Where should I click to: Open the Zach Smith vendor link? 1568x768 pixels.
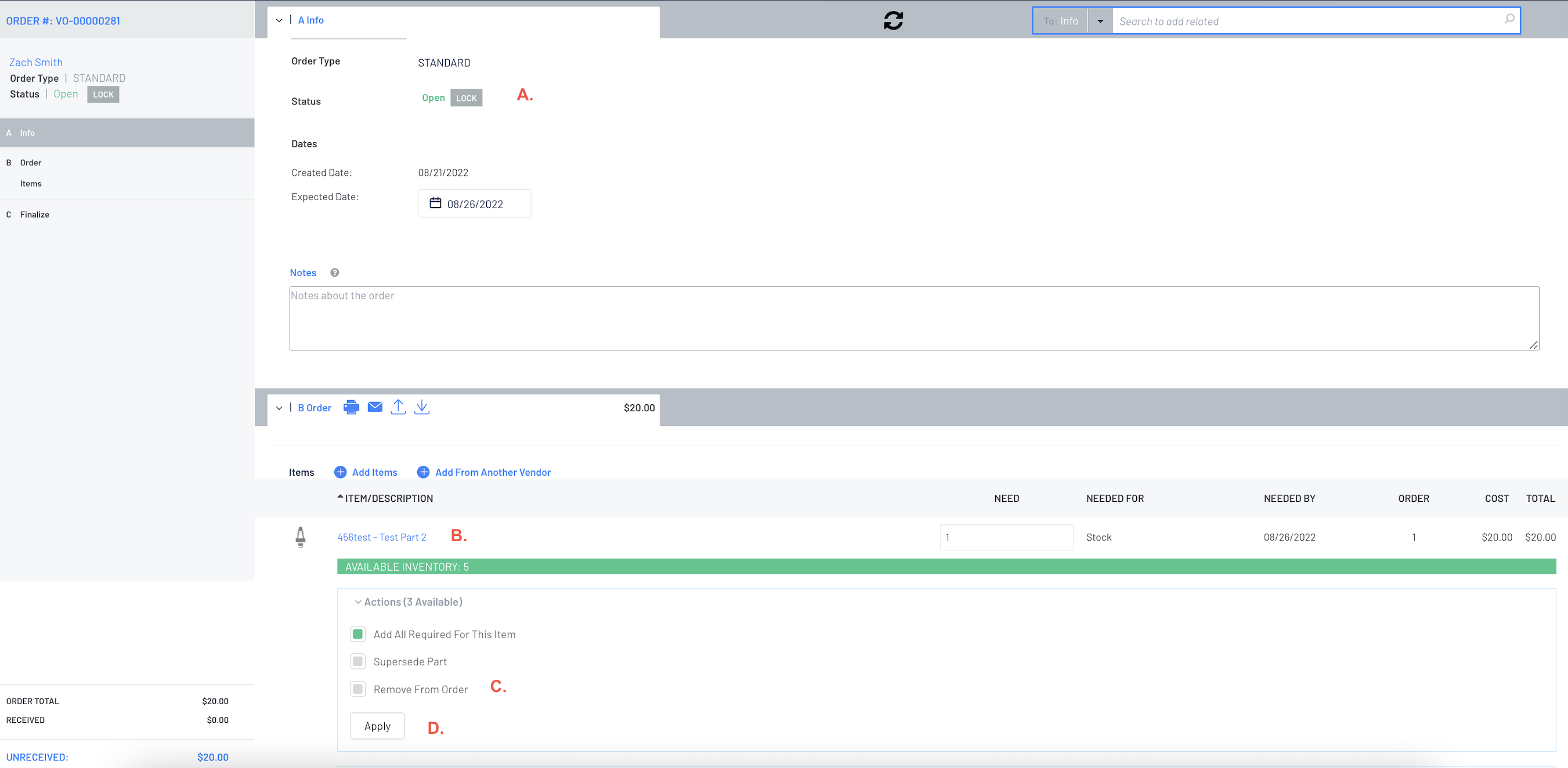point(36,62)
